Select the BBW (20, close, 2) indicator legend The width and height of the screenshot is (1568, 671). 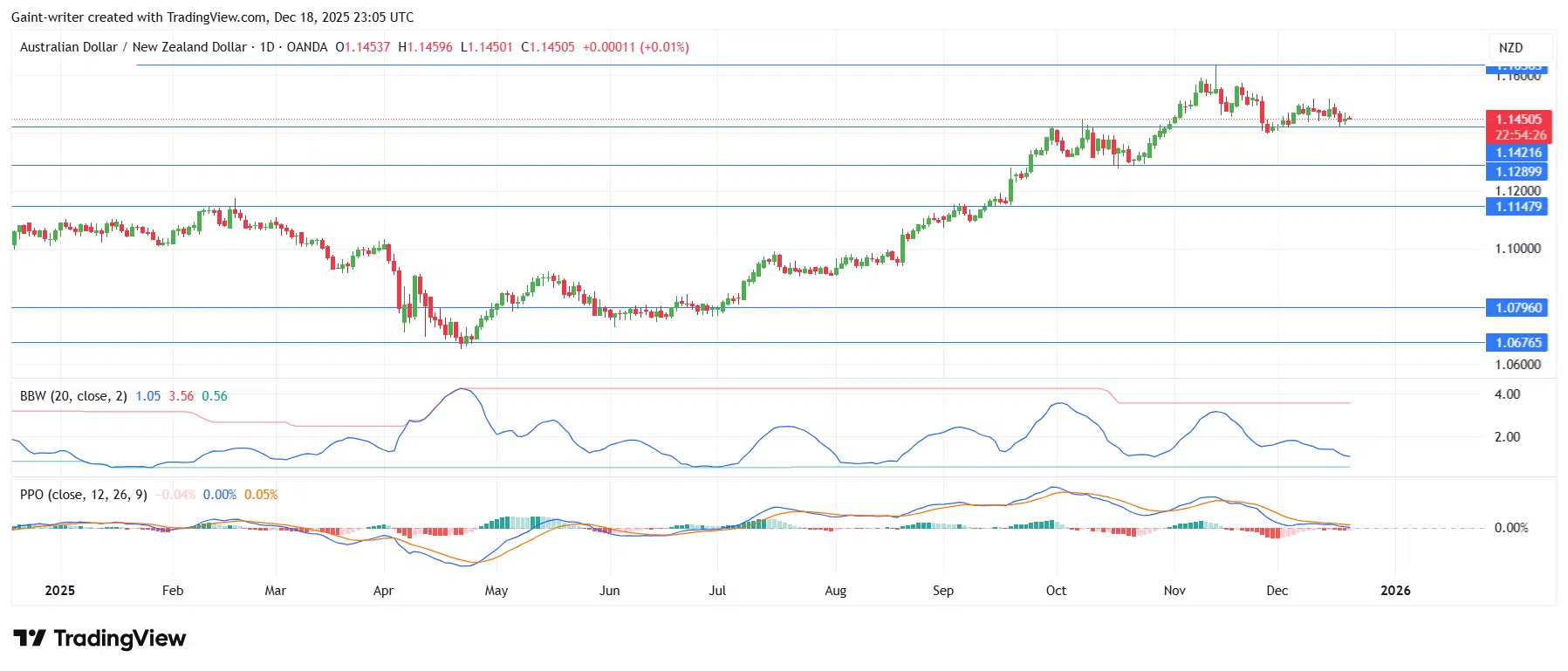click(x=73, y=396)
